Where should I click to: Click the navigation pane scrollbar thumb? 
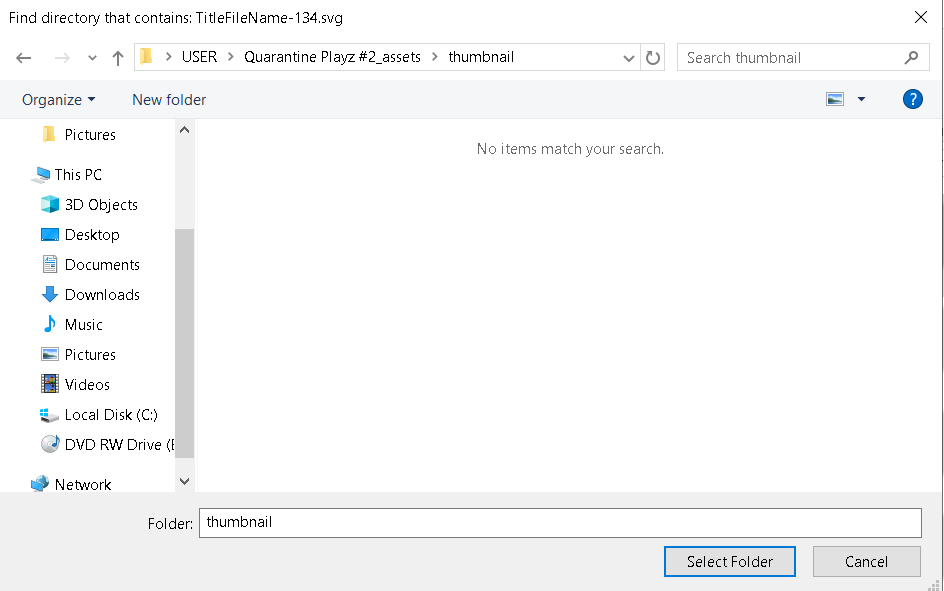(184, 343)
